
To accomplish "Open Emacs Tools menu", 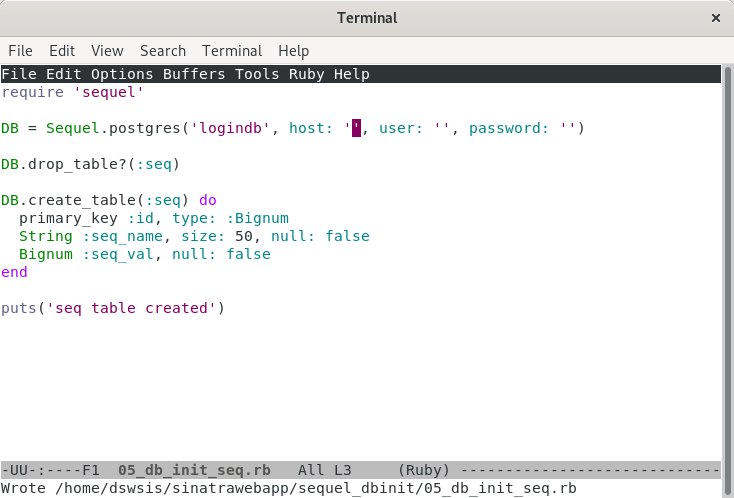I will point(257,74).
